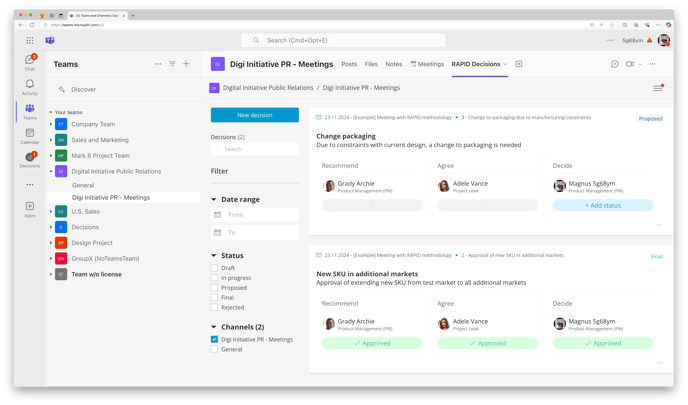The height and width of the screenshot is (405, 688).
Task: Collapse Digital Initiative Public Relations team arrow
Action: tap(51, 171)
